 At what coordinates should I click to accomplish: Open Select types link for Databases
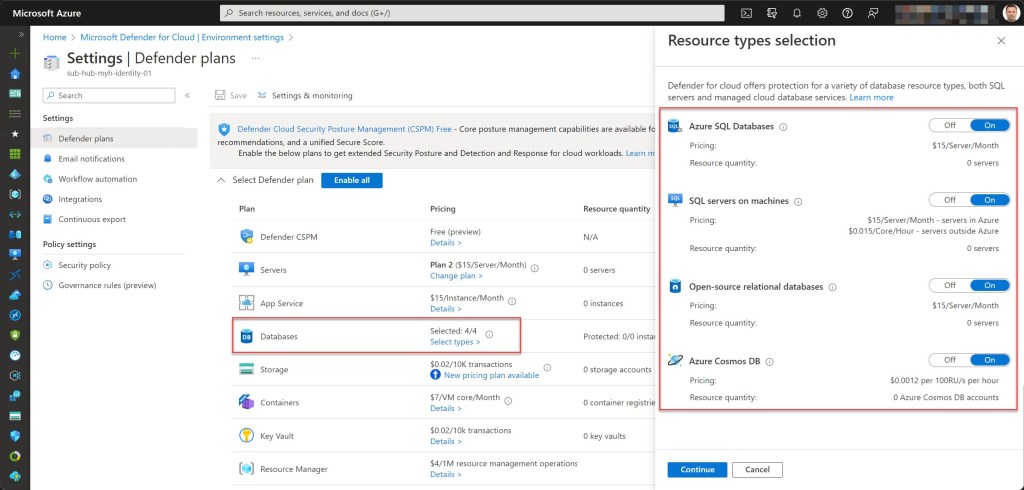(x=454, y=342)
